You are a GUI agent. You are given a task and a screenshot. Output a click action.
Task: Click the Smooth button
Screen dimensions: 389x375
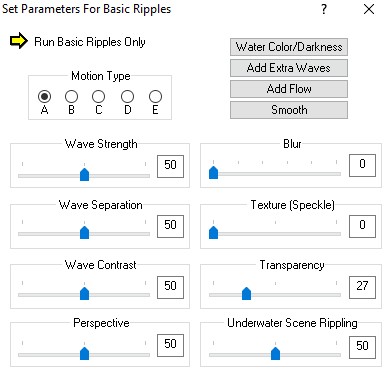[x=289, y=110]
